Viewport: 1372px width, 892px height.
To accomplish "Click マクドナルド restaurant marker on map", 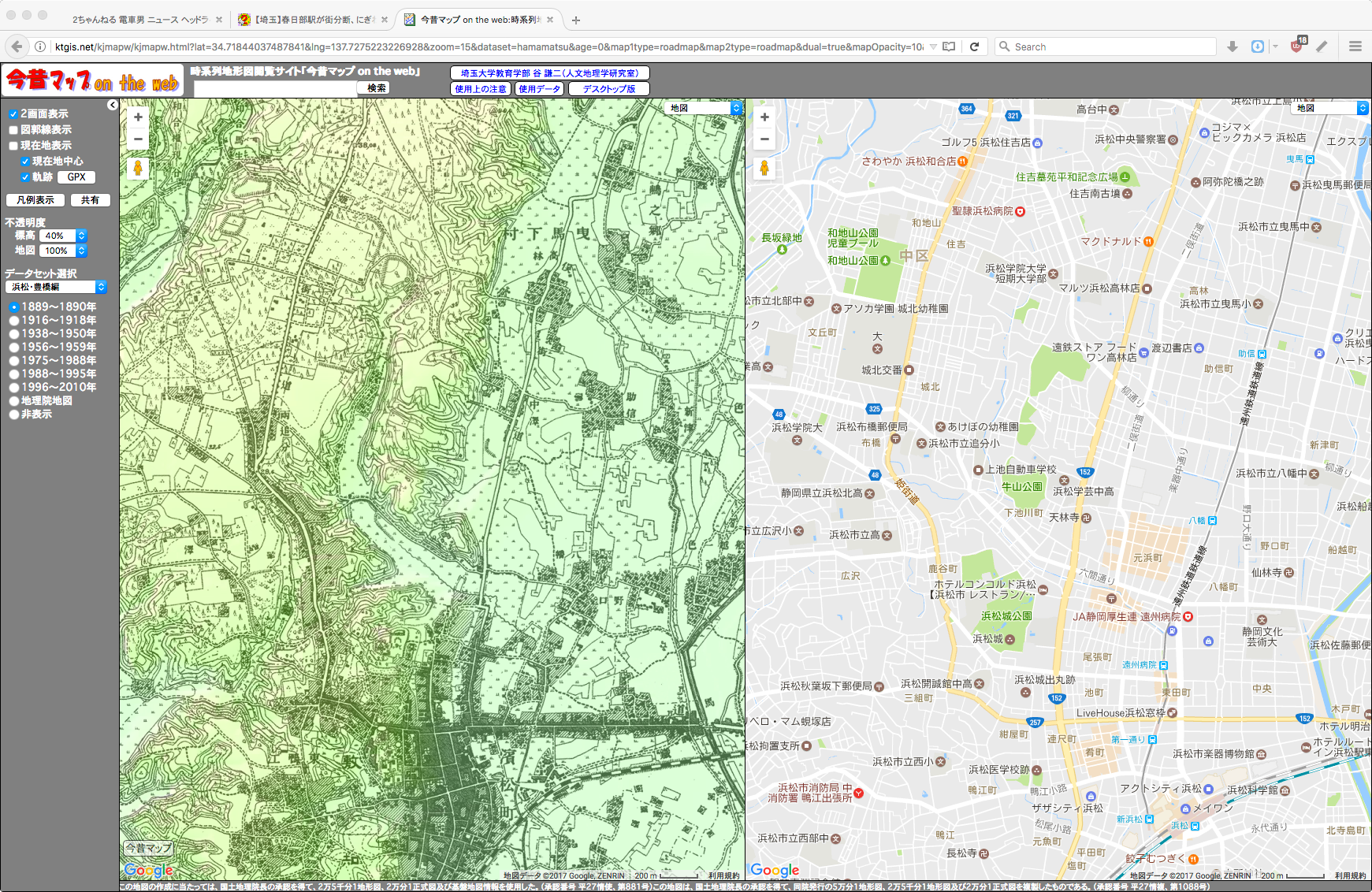I will click(x=1148, y=241).
